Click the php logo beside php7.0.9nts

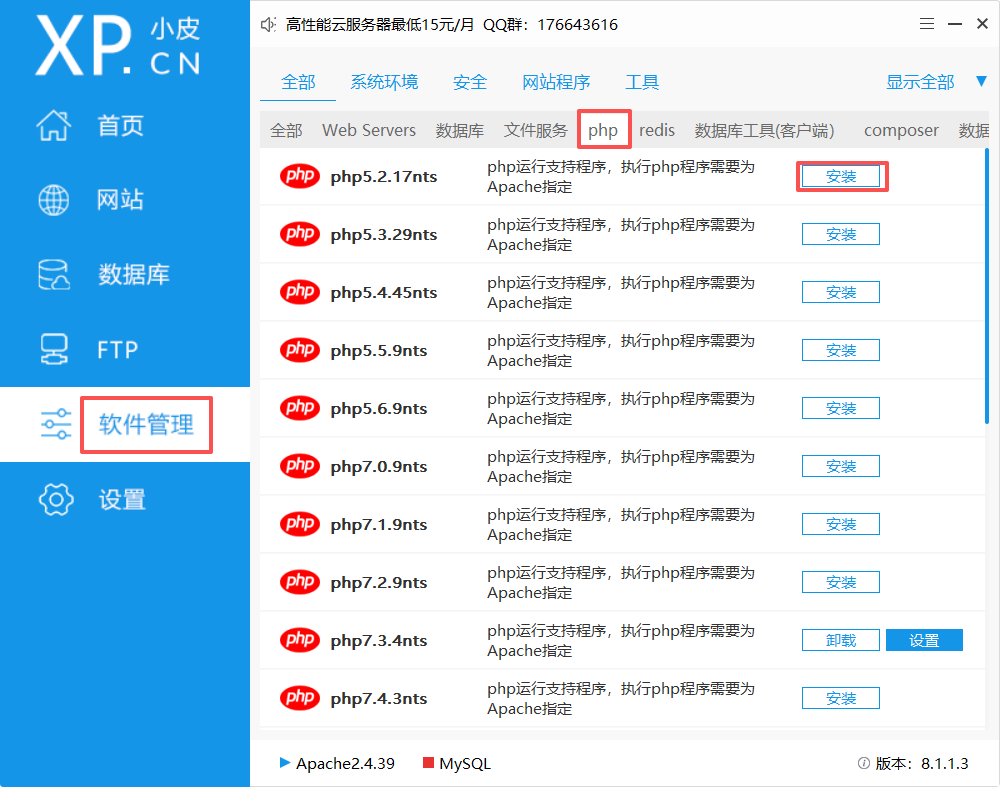click(x=300, y=466)
